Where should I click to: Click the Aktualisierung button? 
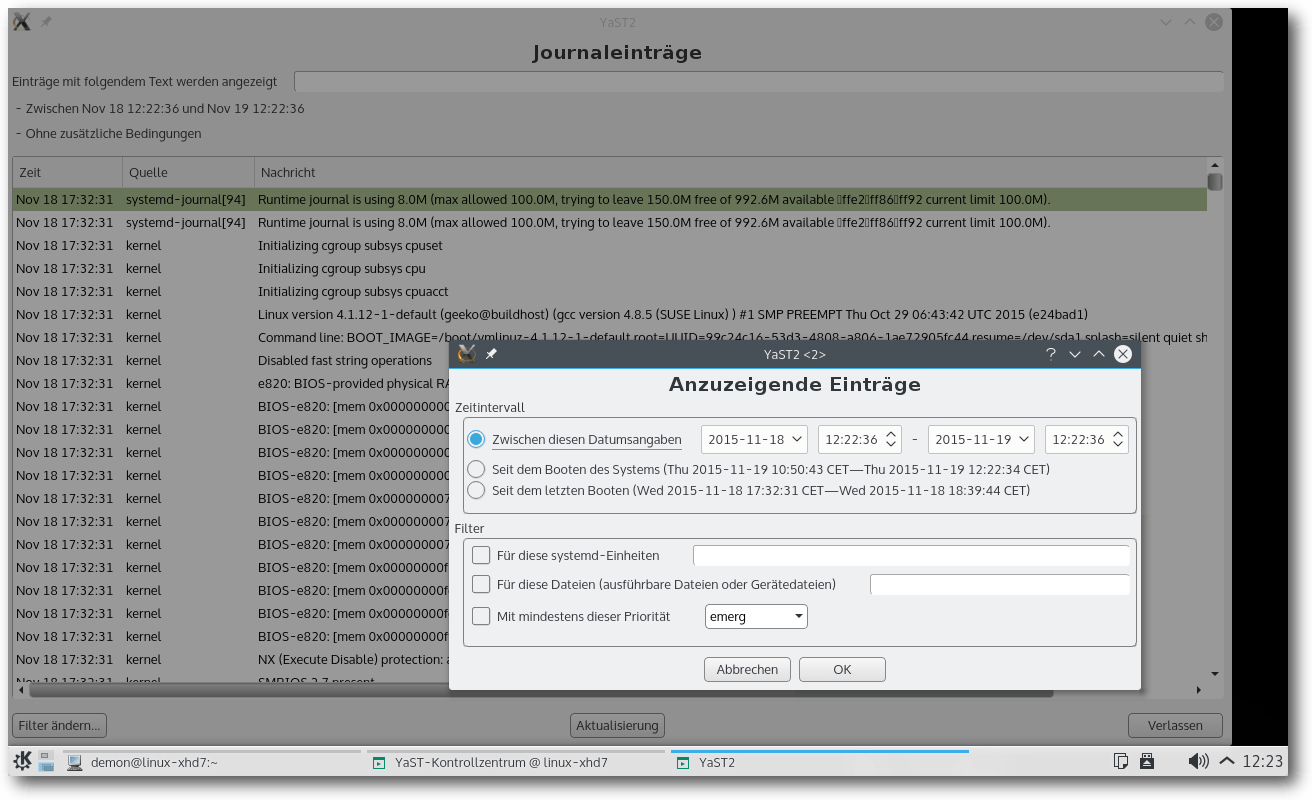click(618, 725)
